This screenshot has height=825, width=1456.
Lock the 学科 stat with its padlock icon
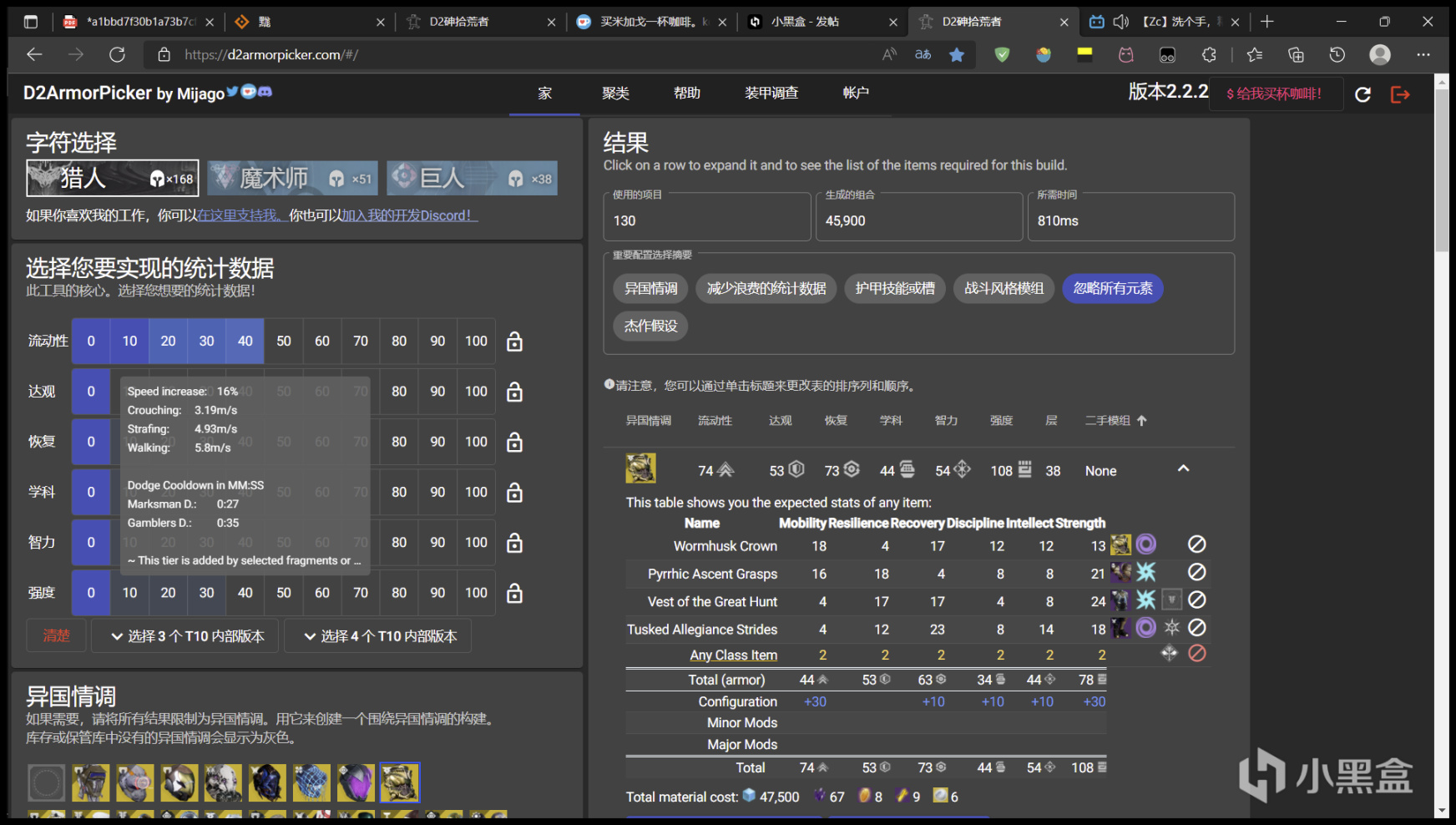[x=515, y=493]
